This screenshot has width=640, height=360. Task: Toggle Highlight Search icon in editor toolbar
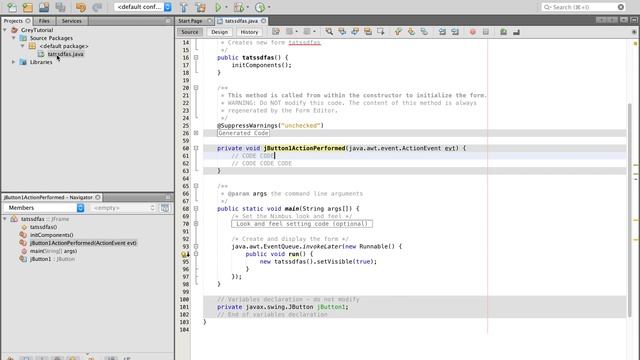click(x=368, y=32)
